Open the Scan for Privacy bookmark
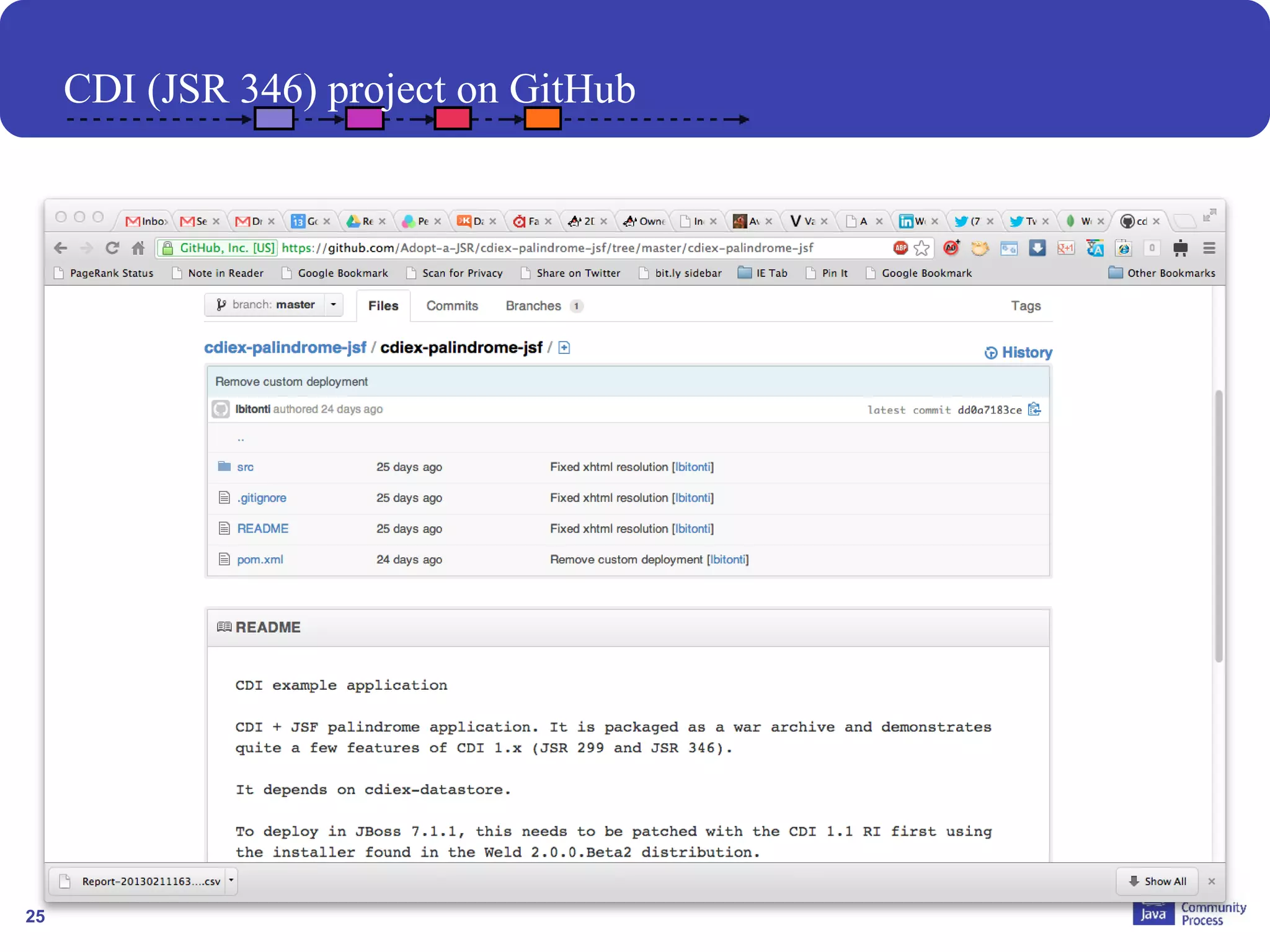The height and width of the screenshot is (952, 1270). pyautogui.click(x=455, y=273)
